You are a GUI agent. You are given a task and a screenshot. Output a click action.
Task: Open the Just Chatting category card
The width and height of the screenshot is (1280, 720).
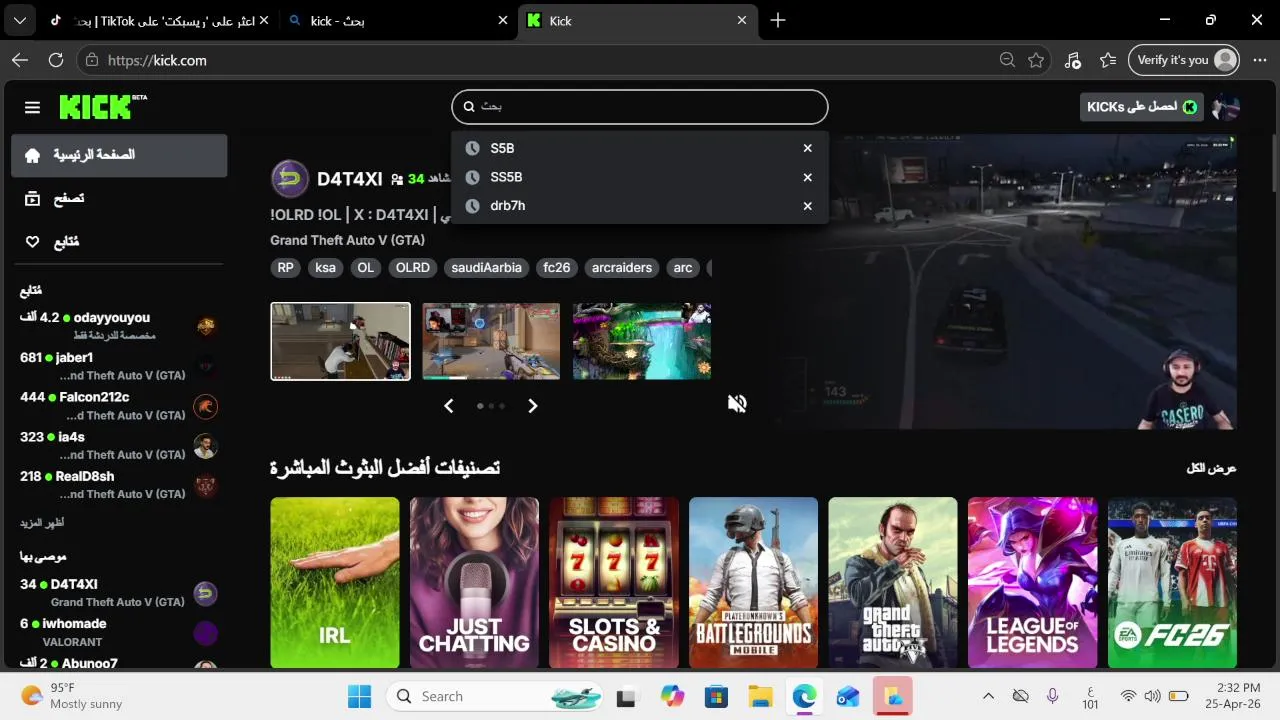click(474, 582)
